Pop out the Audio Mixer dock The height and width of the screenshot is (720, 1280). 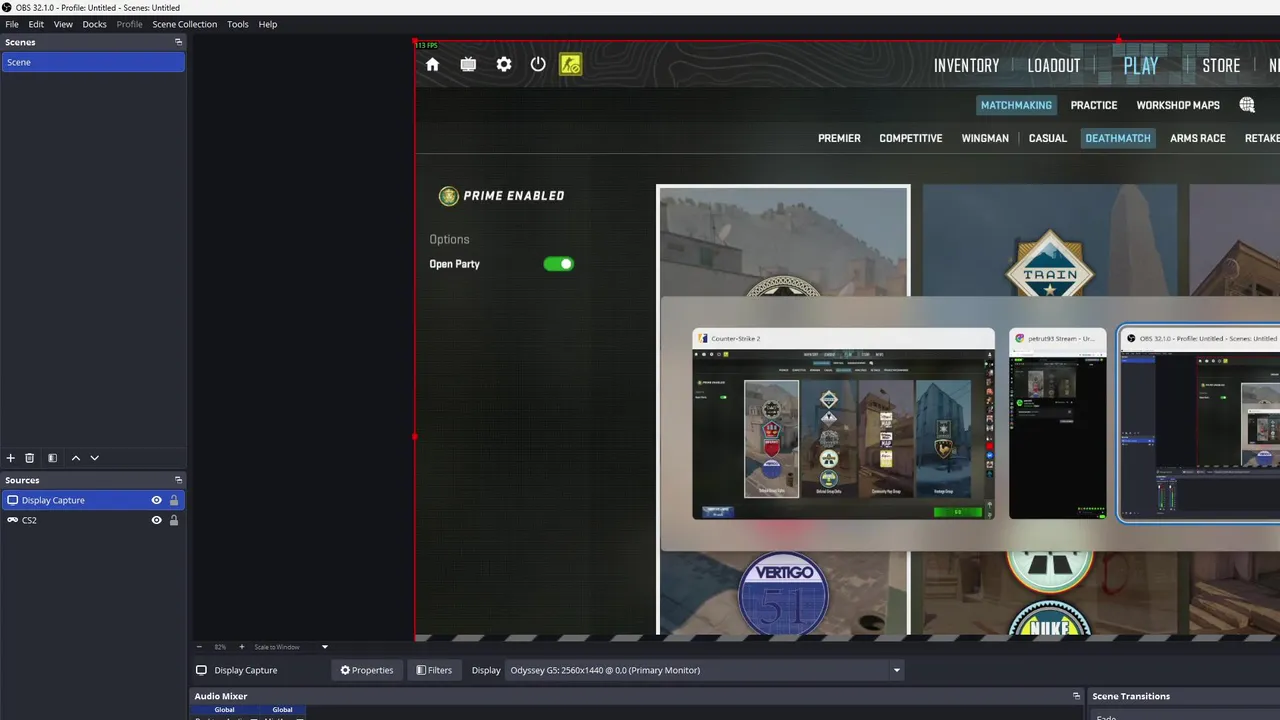(x=1076, y=696)
